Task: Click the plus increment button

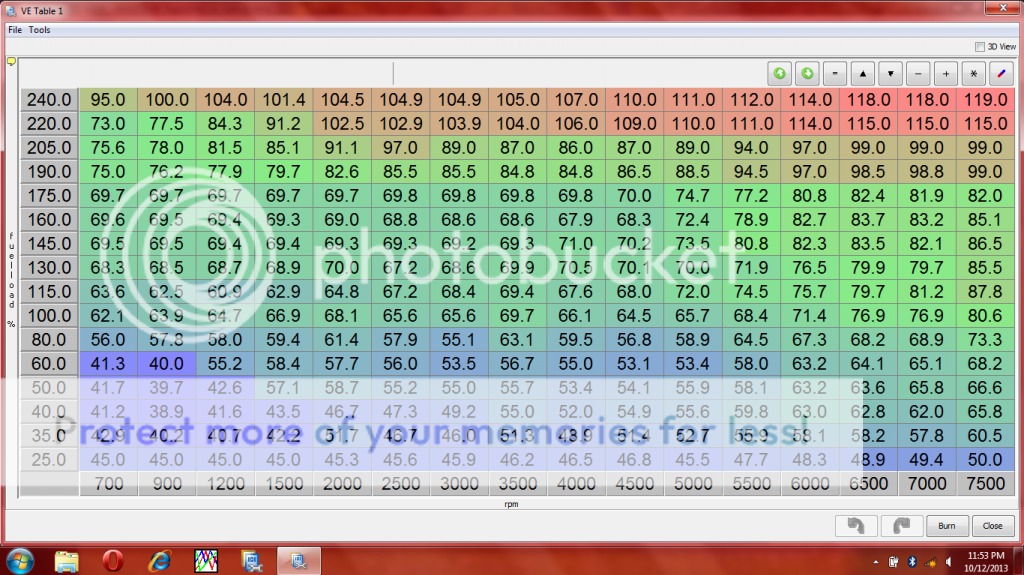Action: [x=945, y=73]
